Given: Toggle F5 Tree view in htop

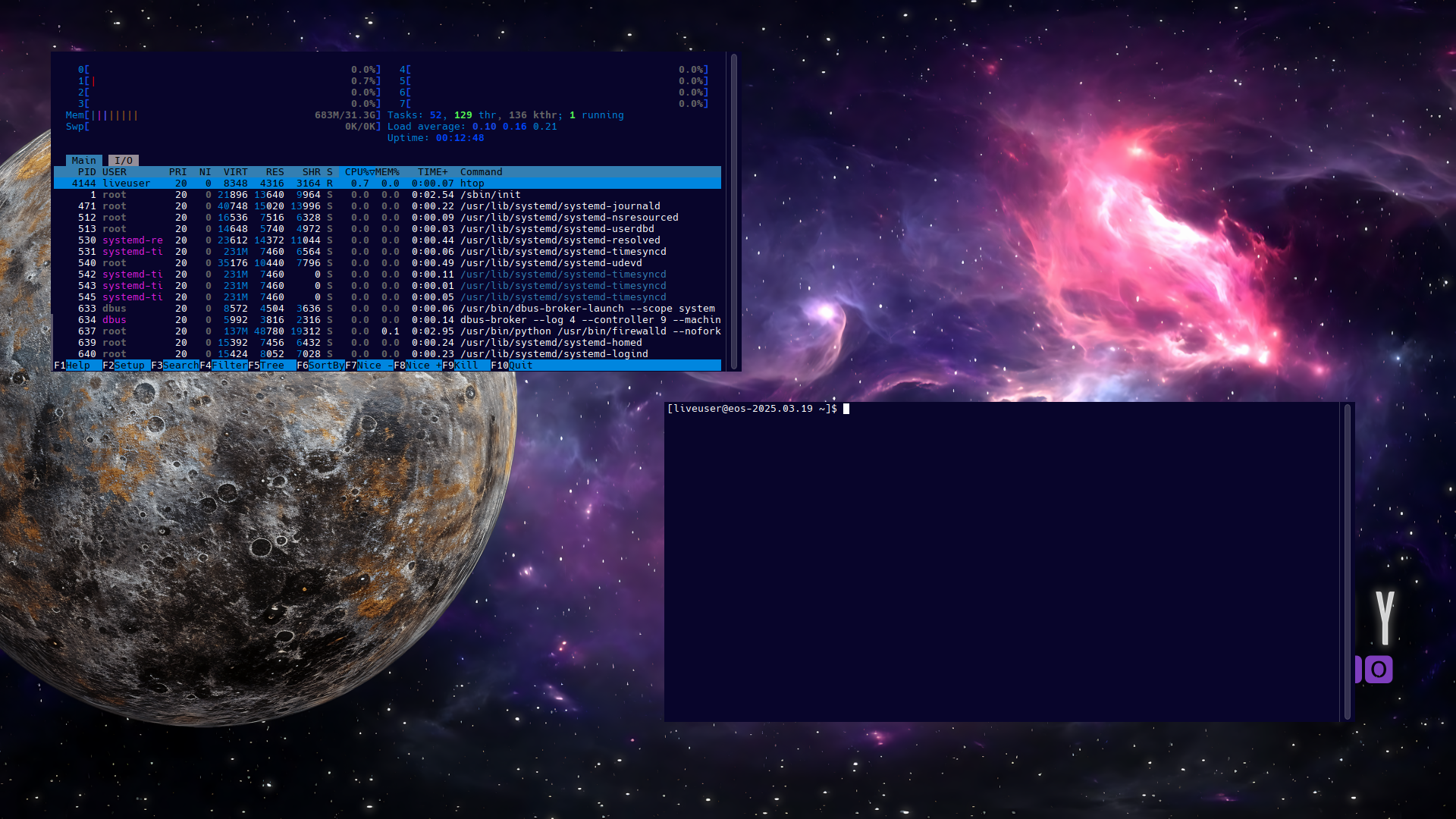Looking at the screenshot, I should (x=272, y=366).
